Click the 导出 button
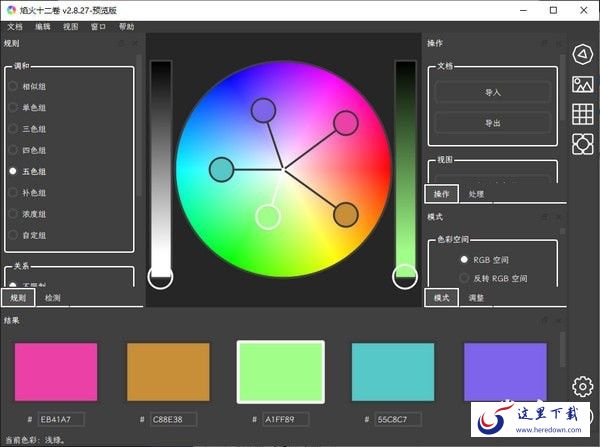 pyautogui.click(x=492, y=123)
